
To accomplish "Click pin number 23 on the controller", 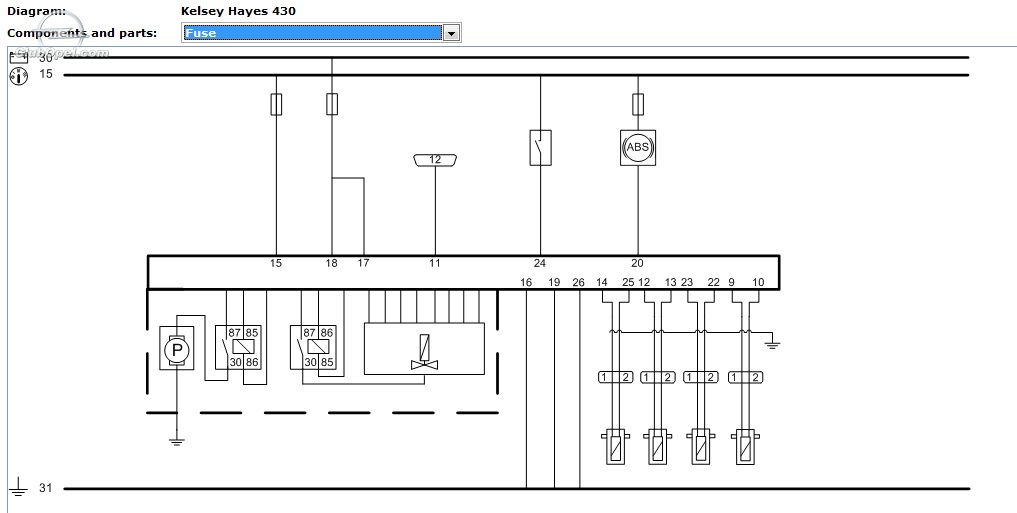I will (687, 282).
